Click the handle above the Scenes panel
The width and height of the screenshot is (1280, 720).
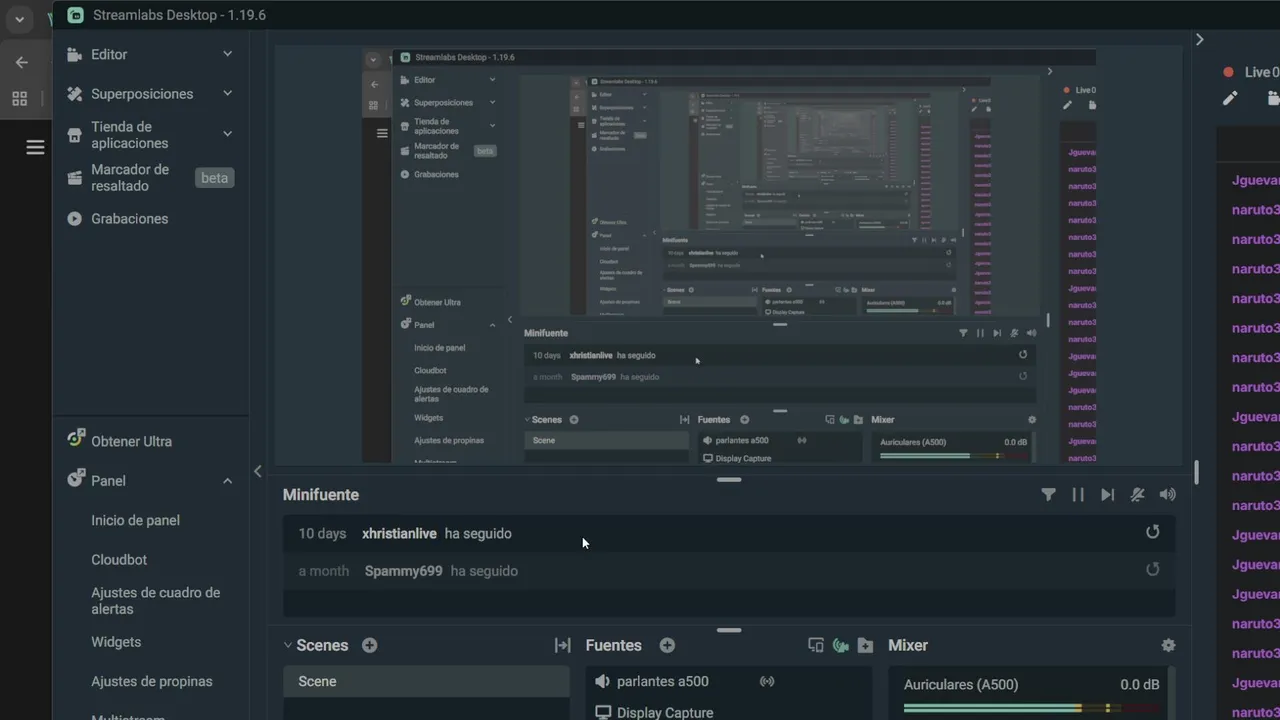point(729,630)
